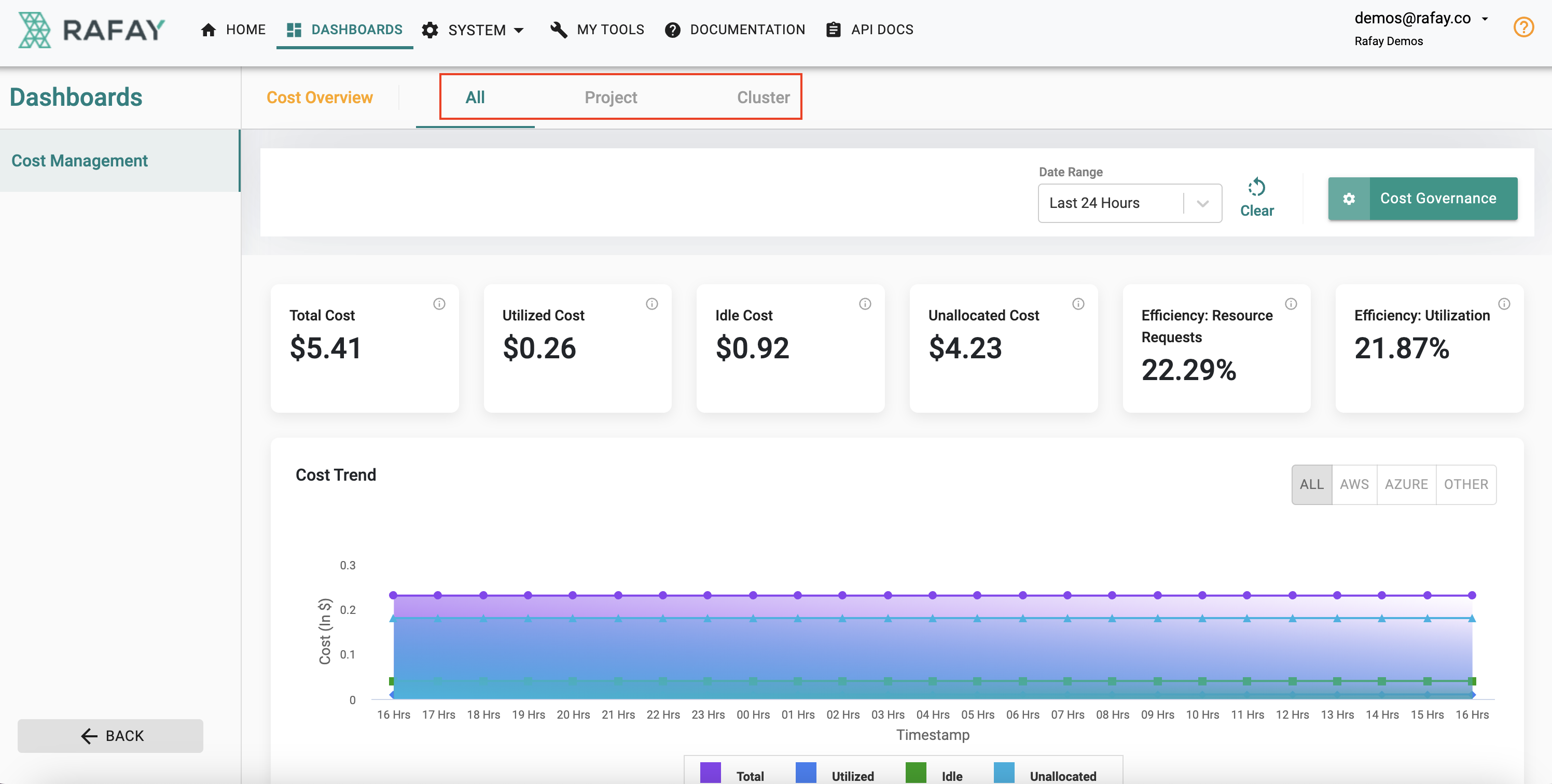1552x784 pixels.
Task: Click the Utilized Cost info icon
Action: click(652, 304)
